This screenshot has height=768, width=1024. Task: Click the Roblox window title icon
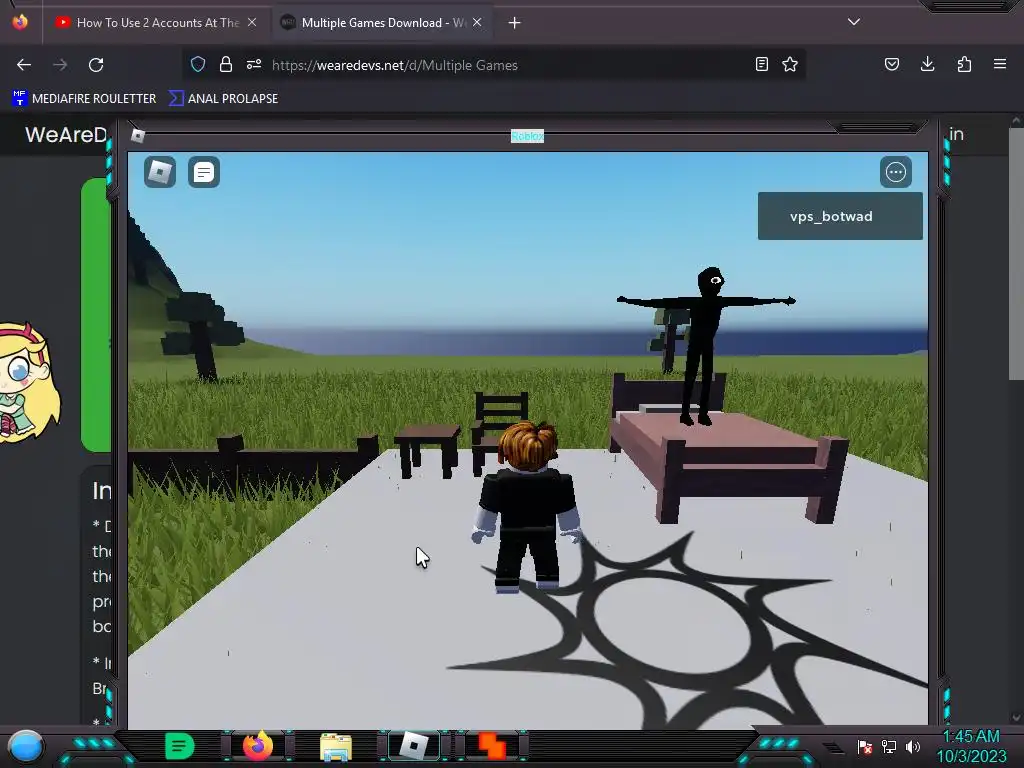137,135
